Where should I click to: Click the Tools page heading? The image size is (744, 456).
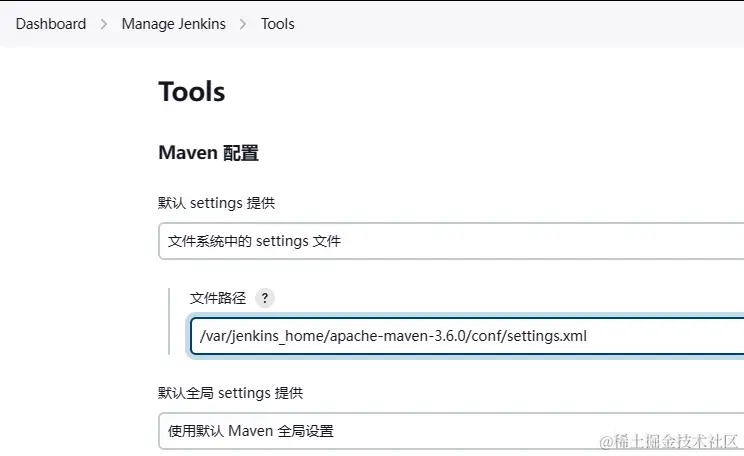192,92
